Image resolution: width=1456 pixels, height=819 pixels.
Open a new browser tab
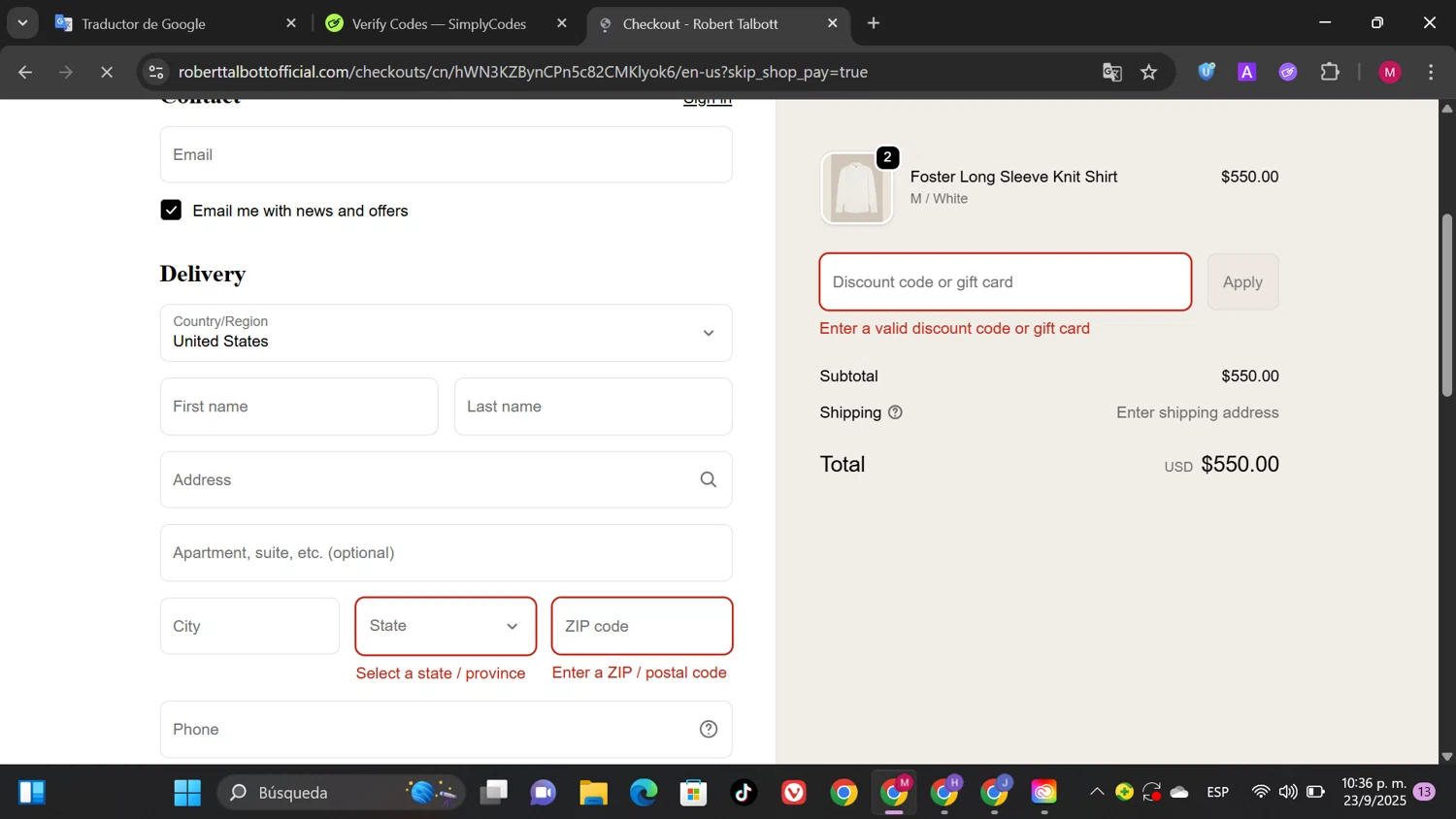pos(874,23)
